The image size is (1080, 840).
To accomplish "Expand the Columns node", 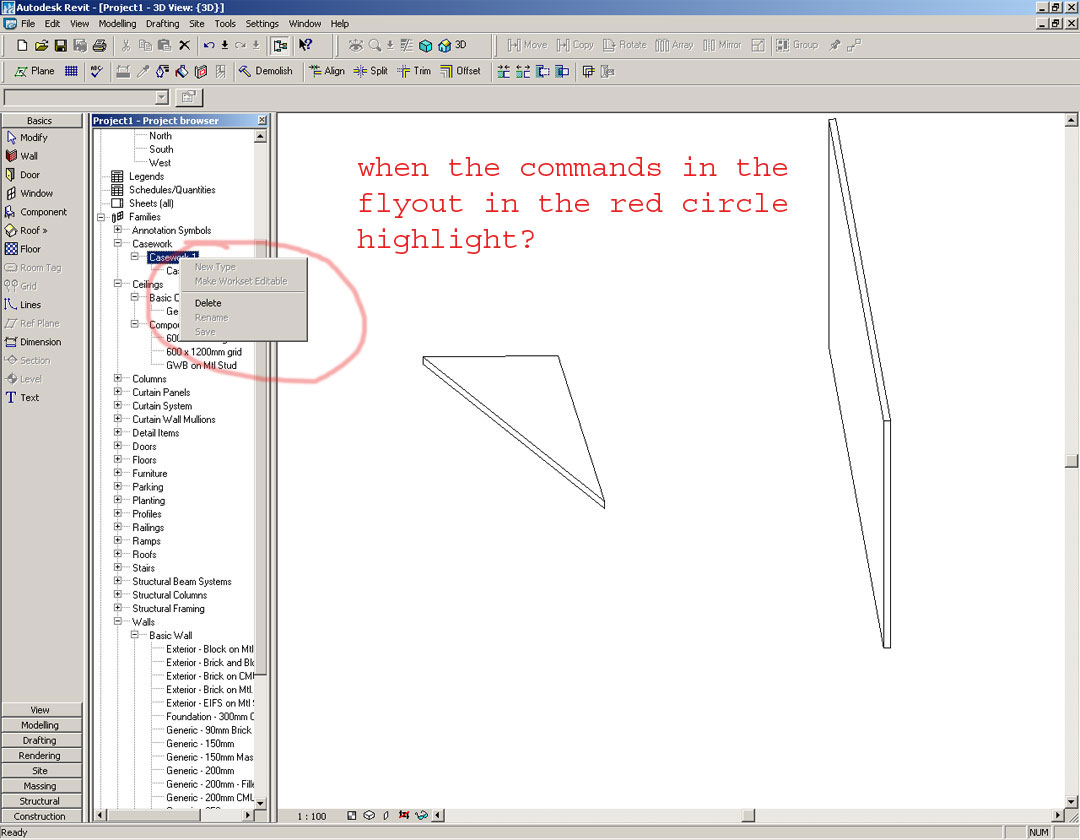I will (118, 379).
